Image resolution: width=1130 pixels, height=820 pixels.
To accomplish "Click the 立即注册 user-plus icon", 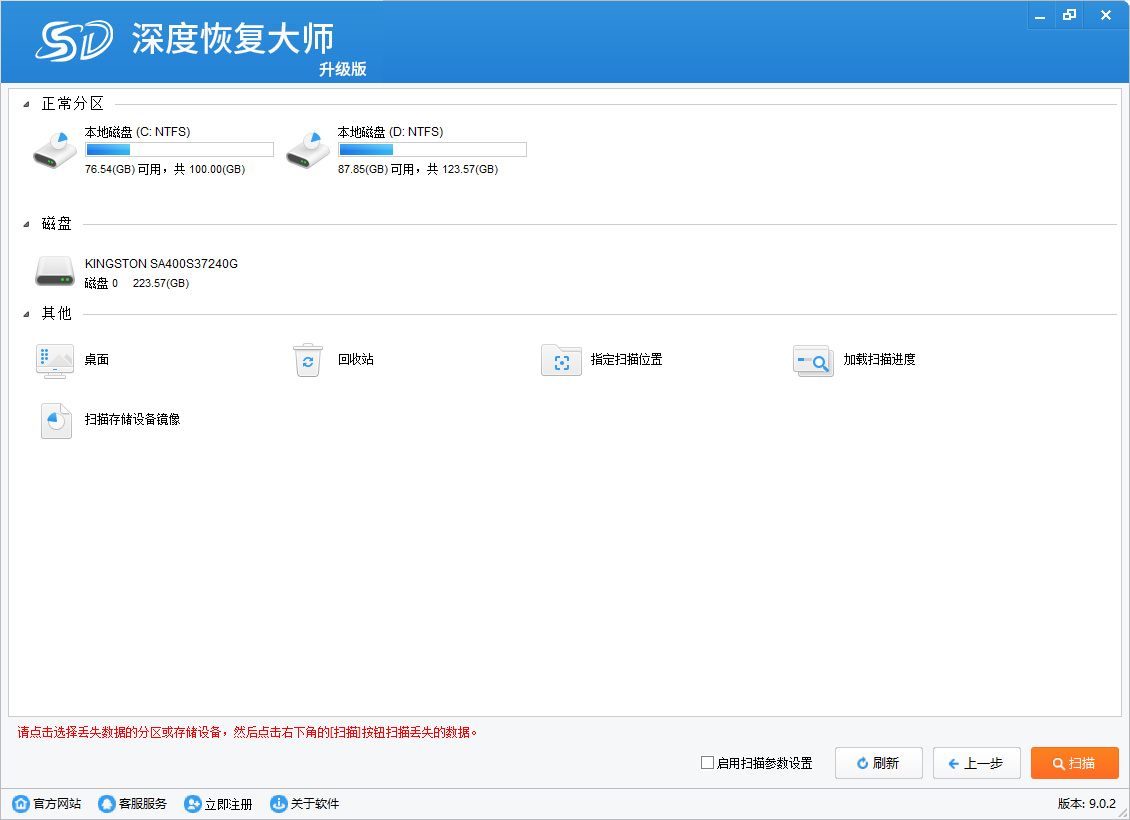I will pos(192,803).
